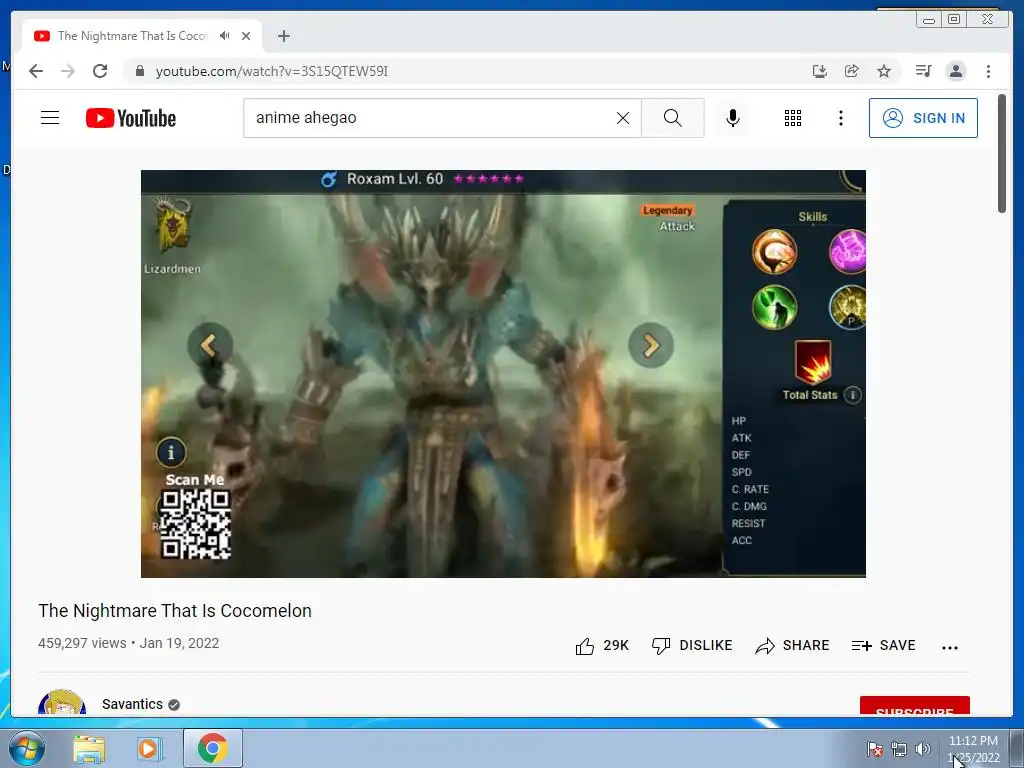Open the Windows Start menu

click(26, 748)
